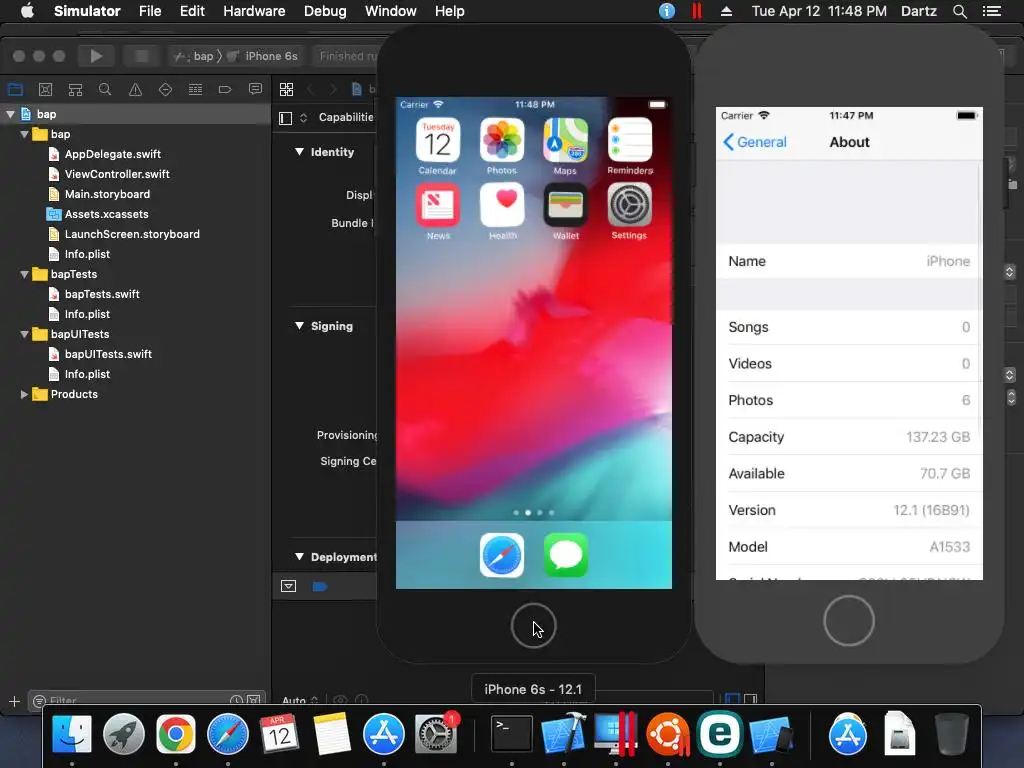1024x768 pixels.
Task: Open Launchpad rocket icon in Dock
Action: tap(123, 734)
